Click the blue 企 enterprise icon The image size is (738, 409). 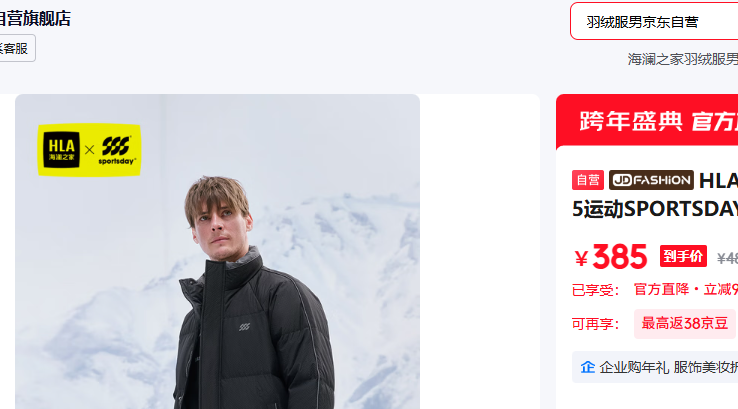point(587,367)
